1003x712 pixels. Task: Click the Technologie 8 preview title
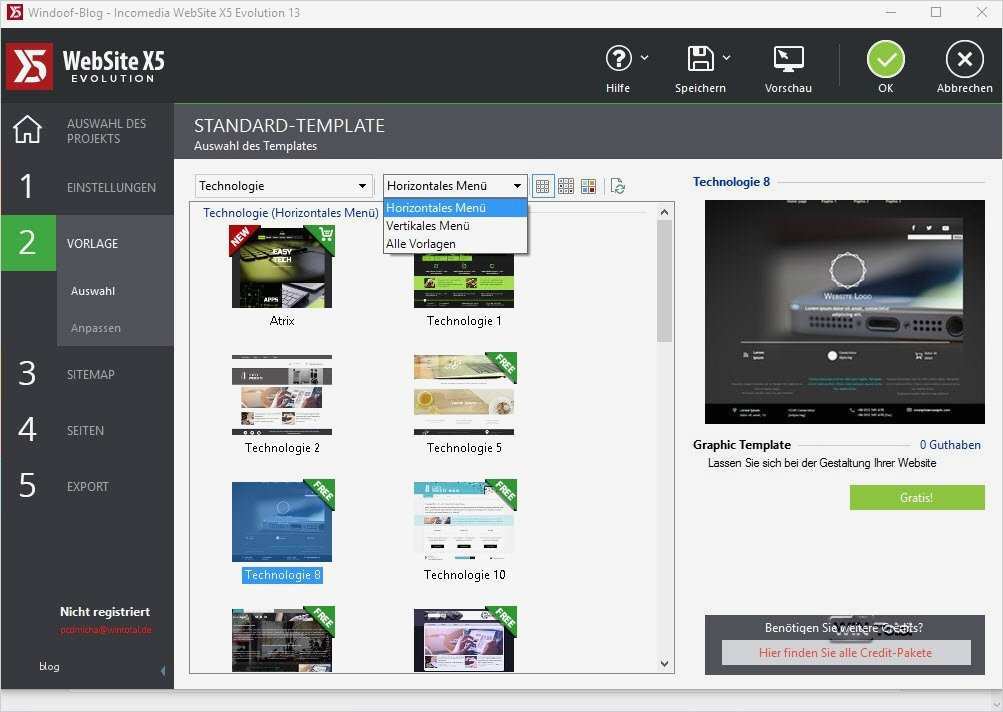[x=731, y=182]
